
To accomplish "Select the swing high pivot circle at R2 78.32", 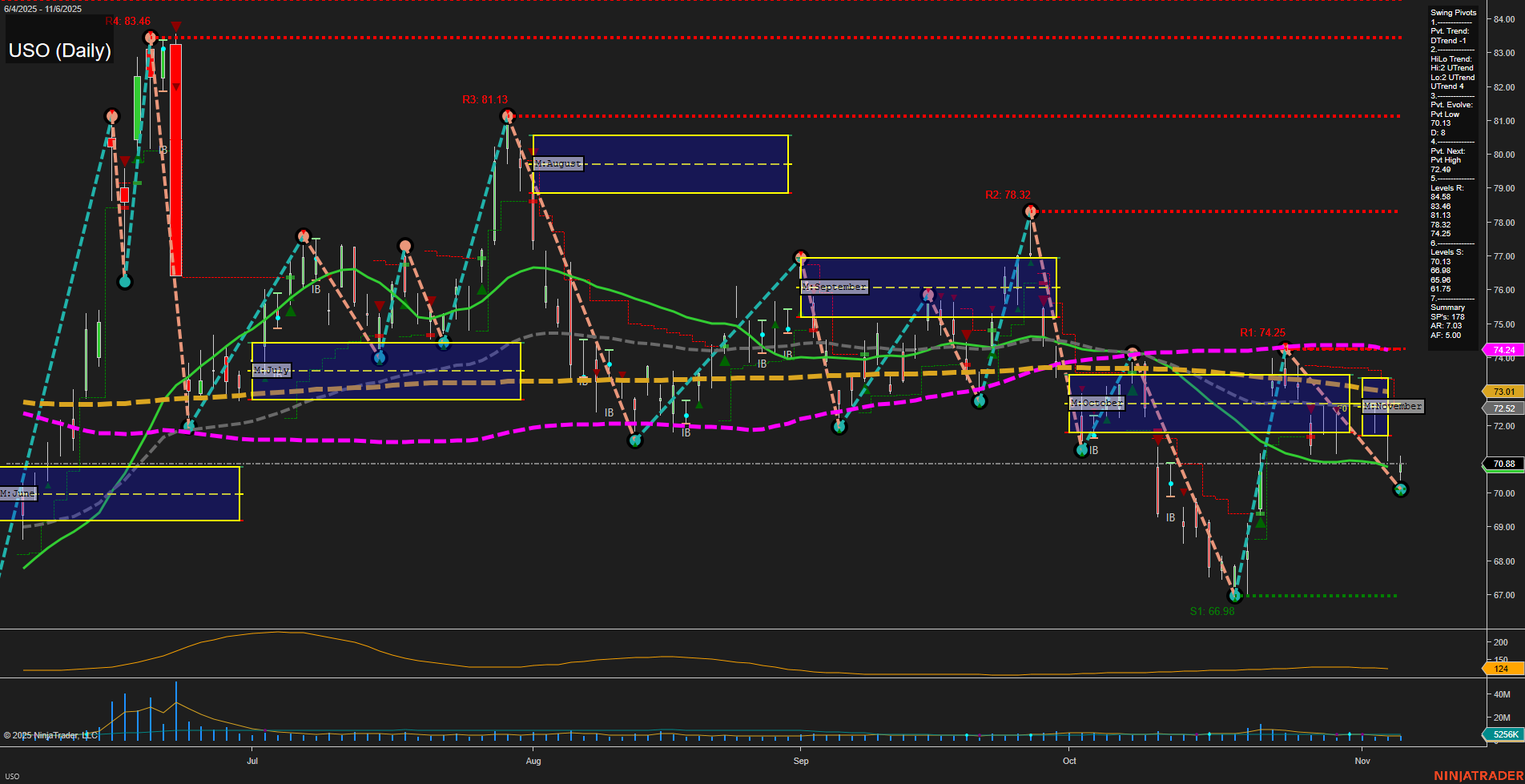I will click(1031, 211).
